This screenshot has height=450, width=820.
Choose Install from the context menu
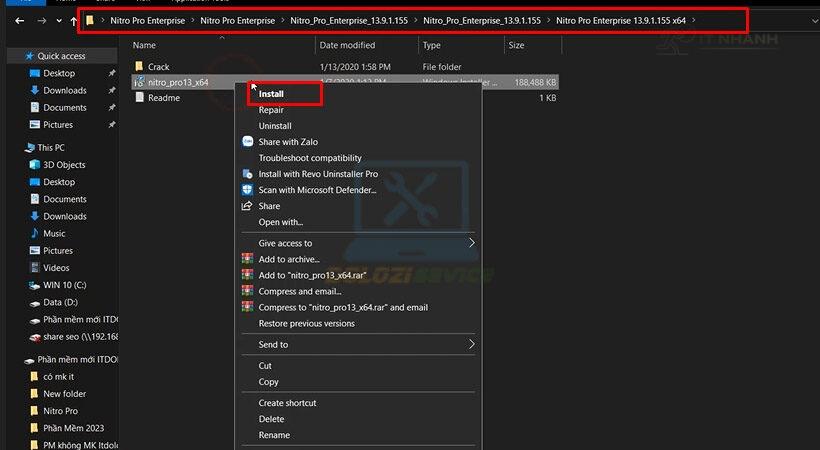point(271,94)
